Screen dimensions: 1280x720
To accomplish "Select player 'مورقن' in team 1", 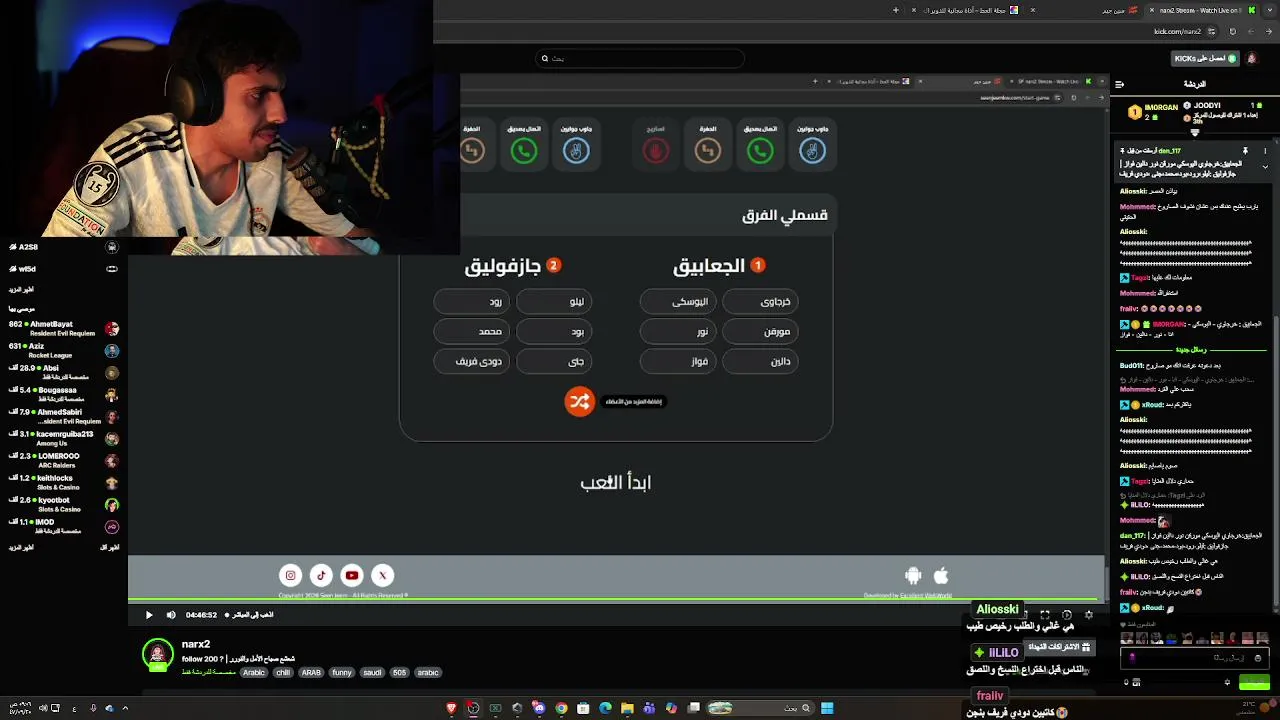I will coord(760,331).
